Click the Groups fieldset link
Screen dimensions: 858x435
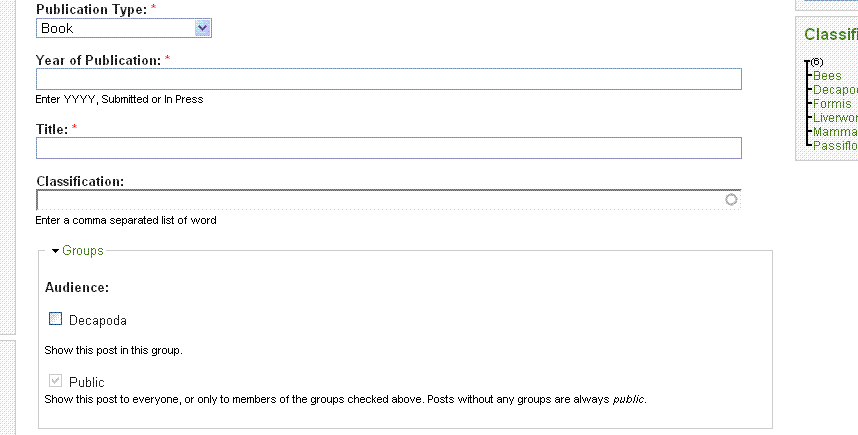coord(83,251)
